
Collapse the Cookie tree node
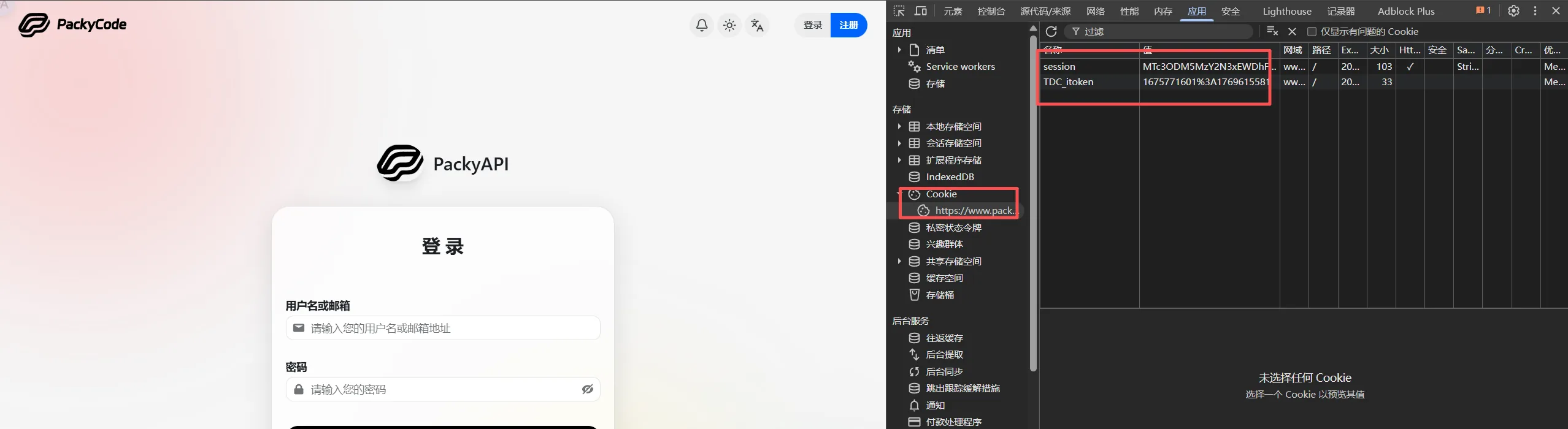[899, 194]
